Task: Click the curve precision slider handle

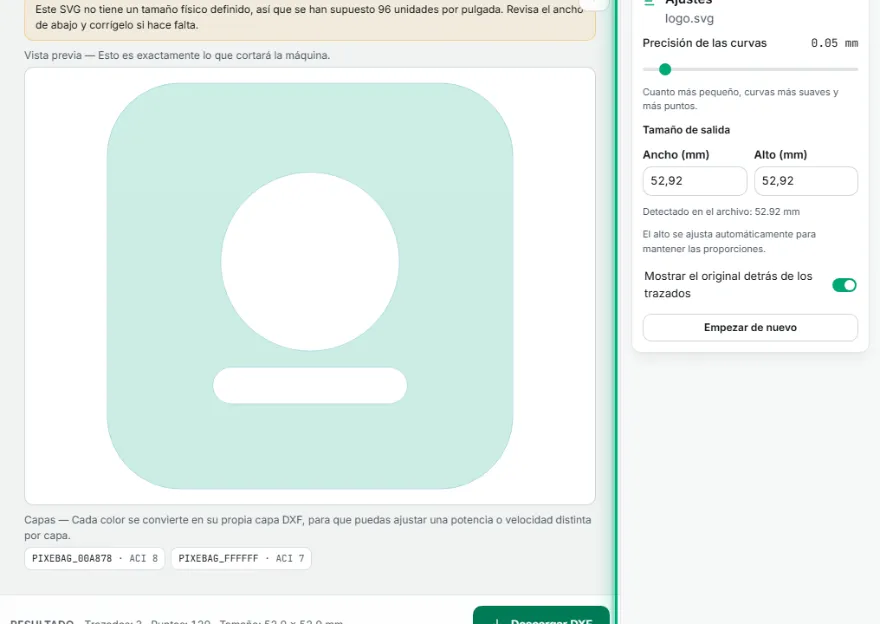Action: [x=665, y=69]
